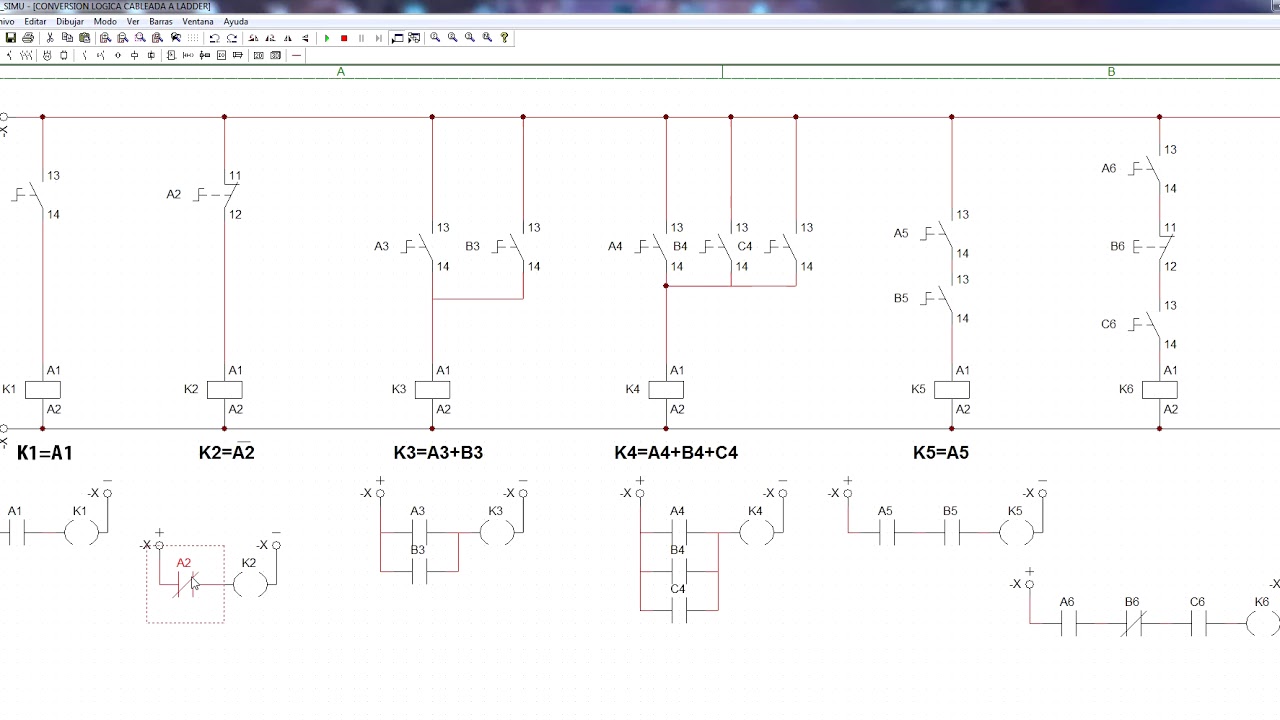
Task: Open the Barras menu
Action: point(160,21)
